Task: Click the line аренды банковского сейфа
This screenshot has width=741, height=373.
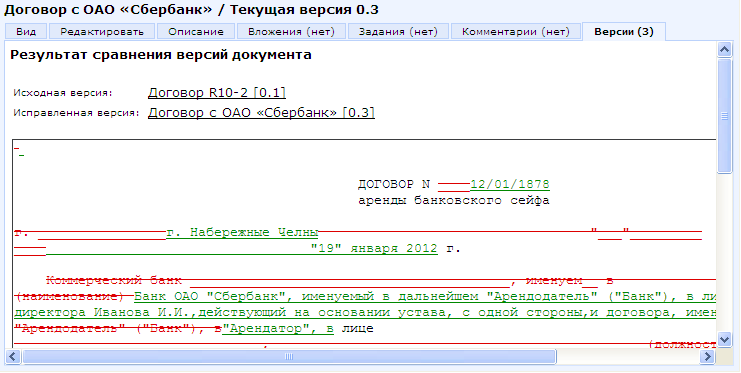Action: [454, 200]
